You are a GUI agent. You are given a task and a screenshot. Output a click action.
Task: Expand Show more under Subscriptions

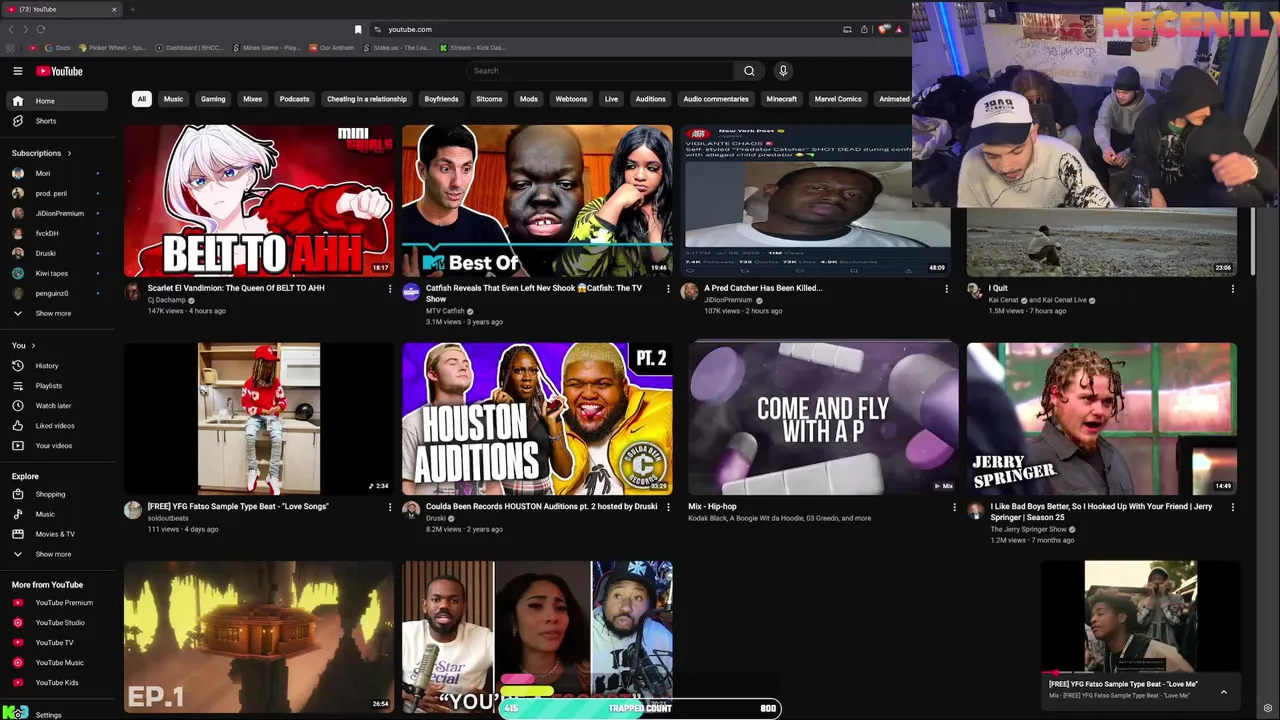(x=56, y=313)
